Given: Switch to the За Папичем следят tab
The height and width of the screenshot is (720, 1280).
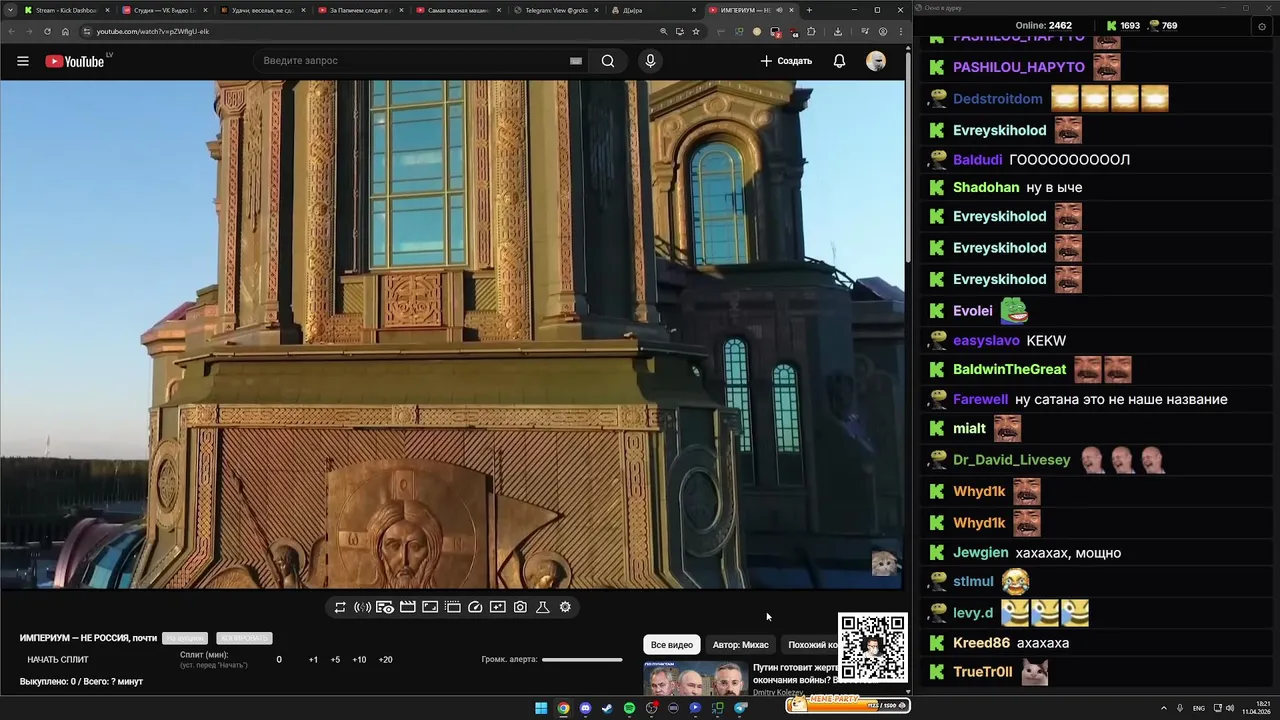Looking at the screenshot, I should (359, 10).
